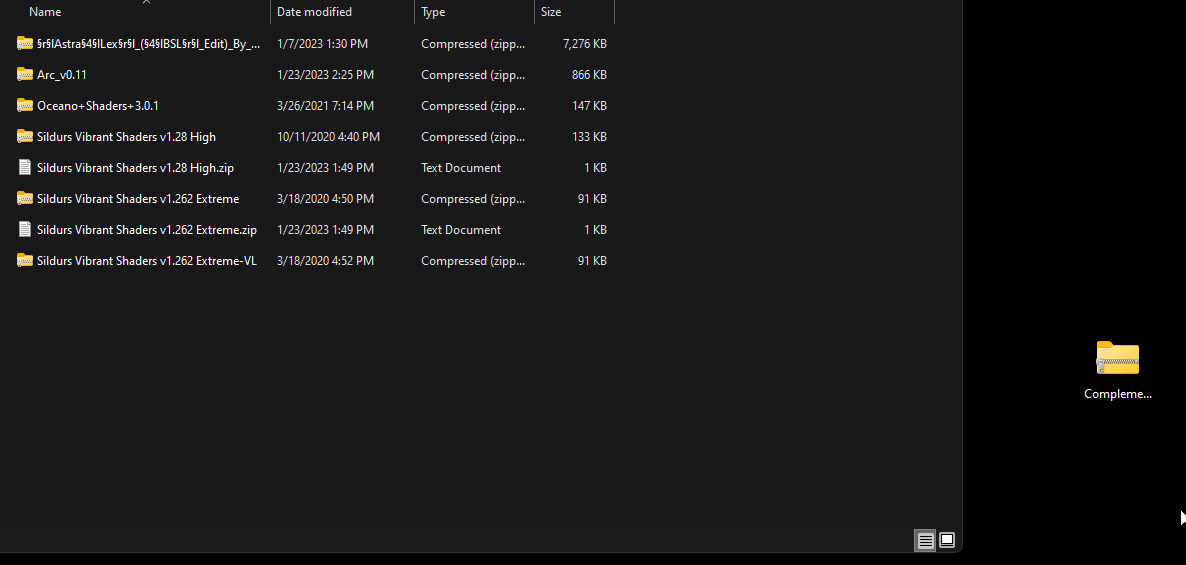
Task: Switch to details view layout icon
Action: click(x=925, y=540)
